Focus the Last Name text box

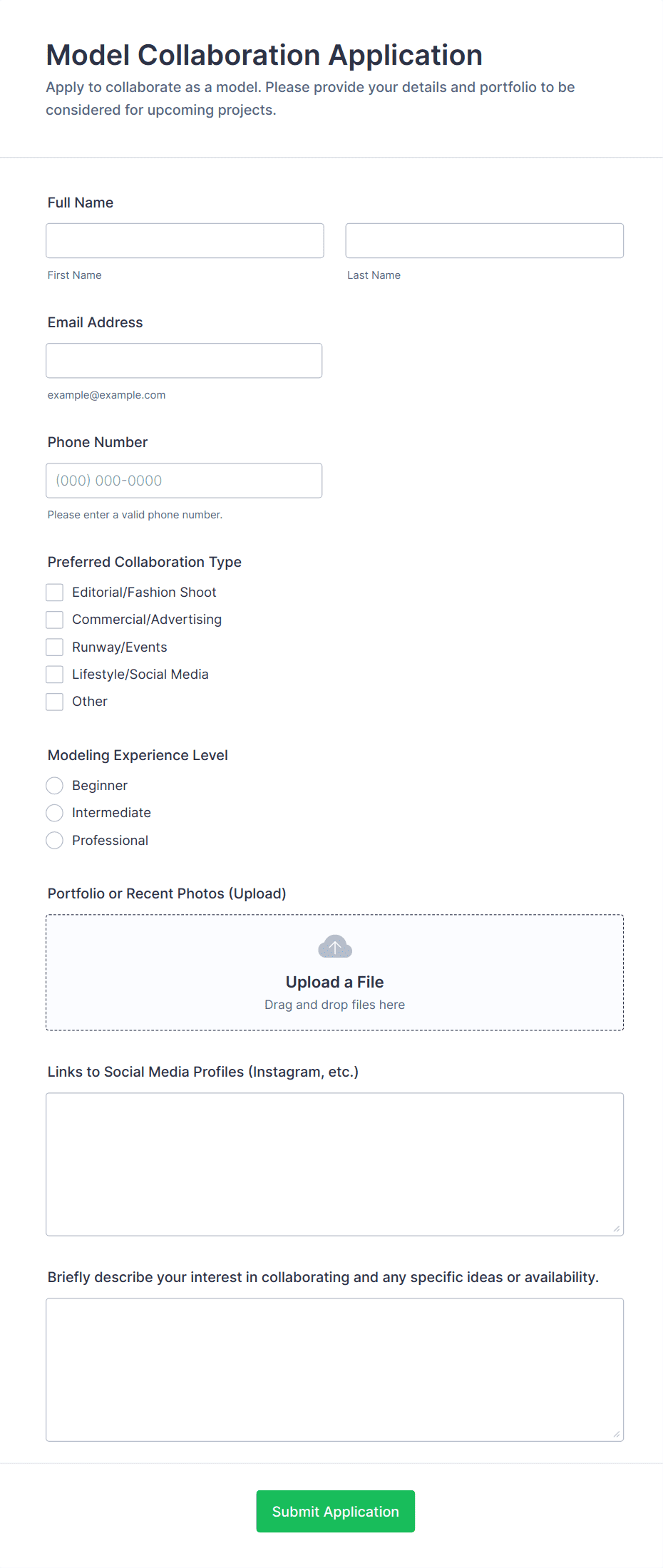pyautogui.click(x=484, y=240)
